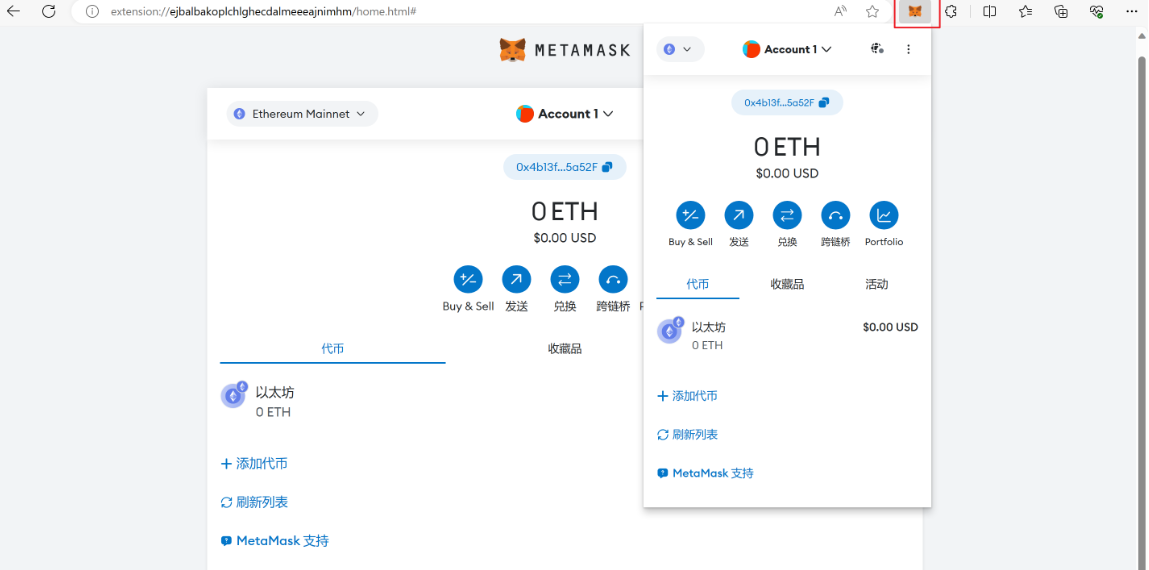The height and width of the screenshot is (570, 1149).
Task: Add this page to favorites star
Action: coord(872,12)
